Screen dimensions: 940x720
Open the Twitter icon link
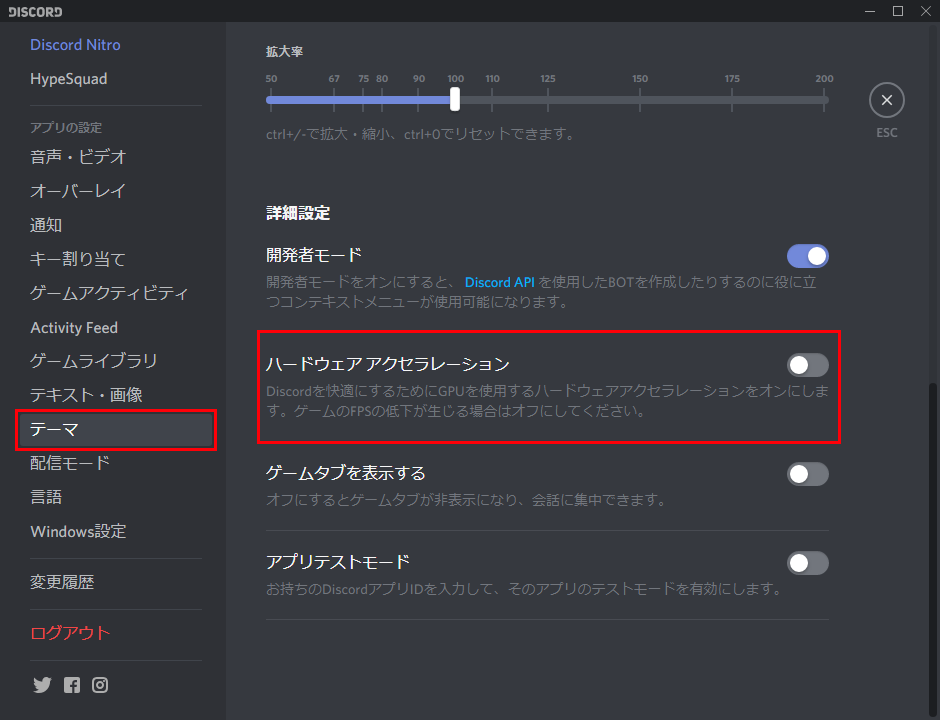[42, 685]
